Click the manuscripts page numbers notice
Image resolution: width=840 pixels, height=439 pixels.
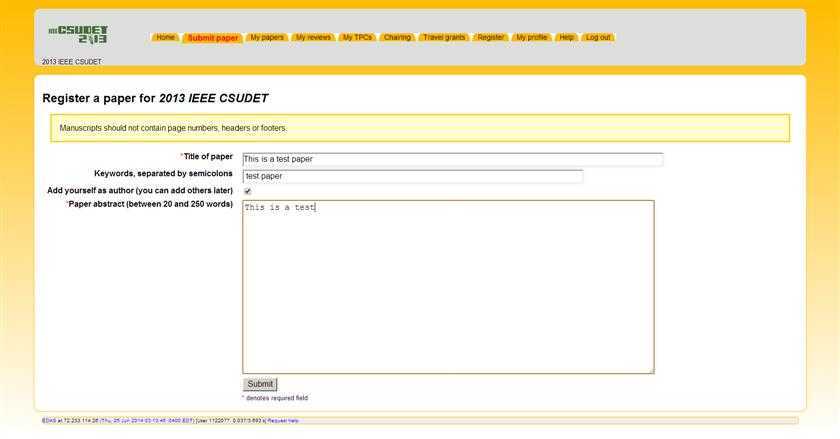click(173, 128)
